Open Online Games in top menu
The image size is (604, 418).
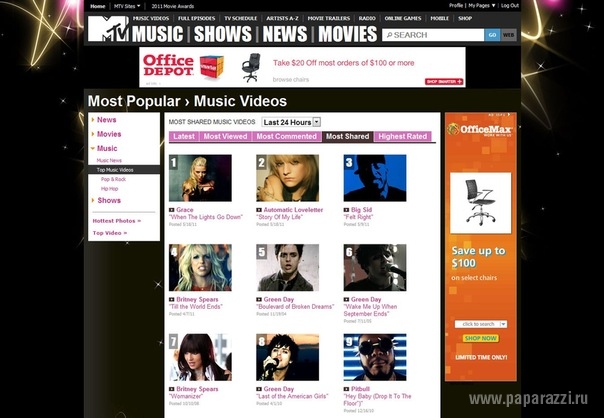(403, 18)
